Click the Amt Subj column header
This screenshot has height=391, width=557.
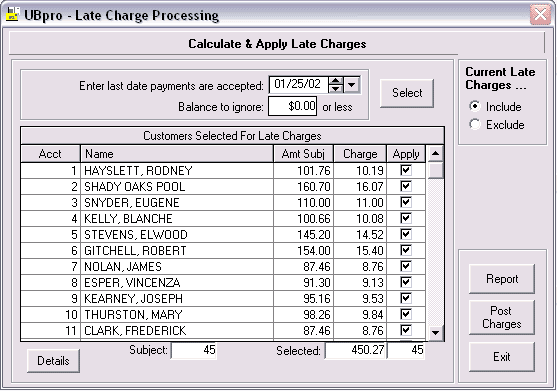click(x=303, y=154)
